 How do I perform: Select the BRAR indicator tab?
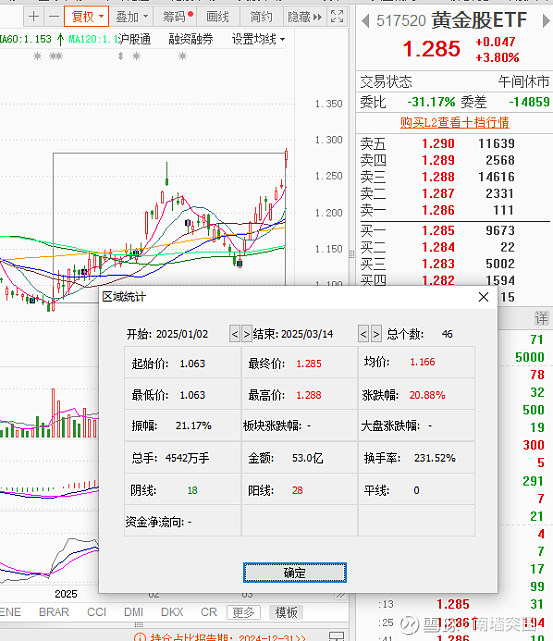(54, 612)
